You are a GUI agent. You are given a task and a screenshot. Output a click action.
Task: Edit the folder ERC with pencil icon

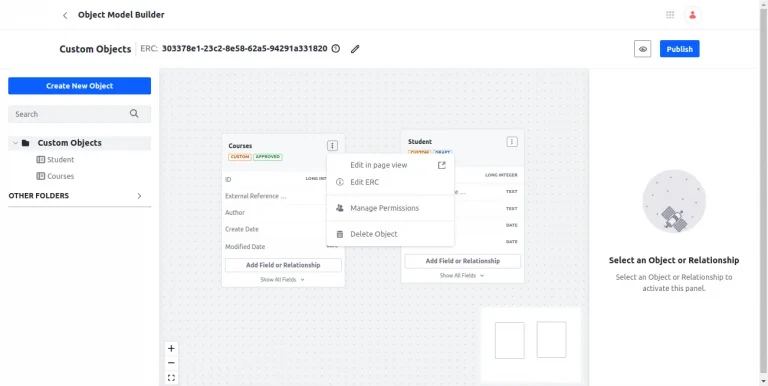coord(355,48)
